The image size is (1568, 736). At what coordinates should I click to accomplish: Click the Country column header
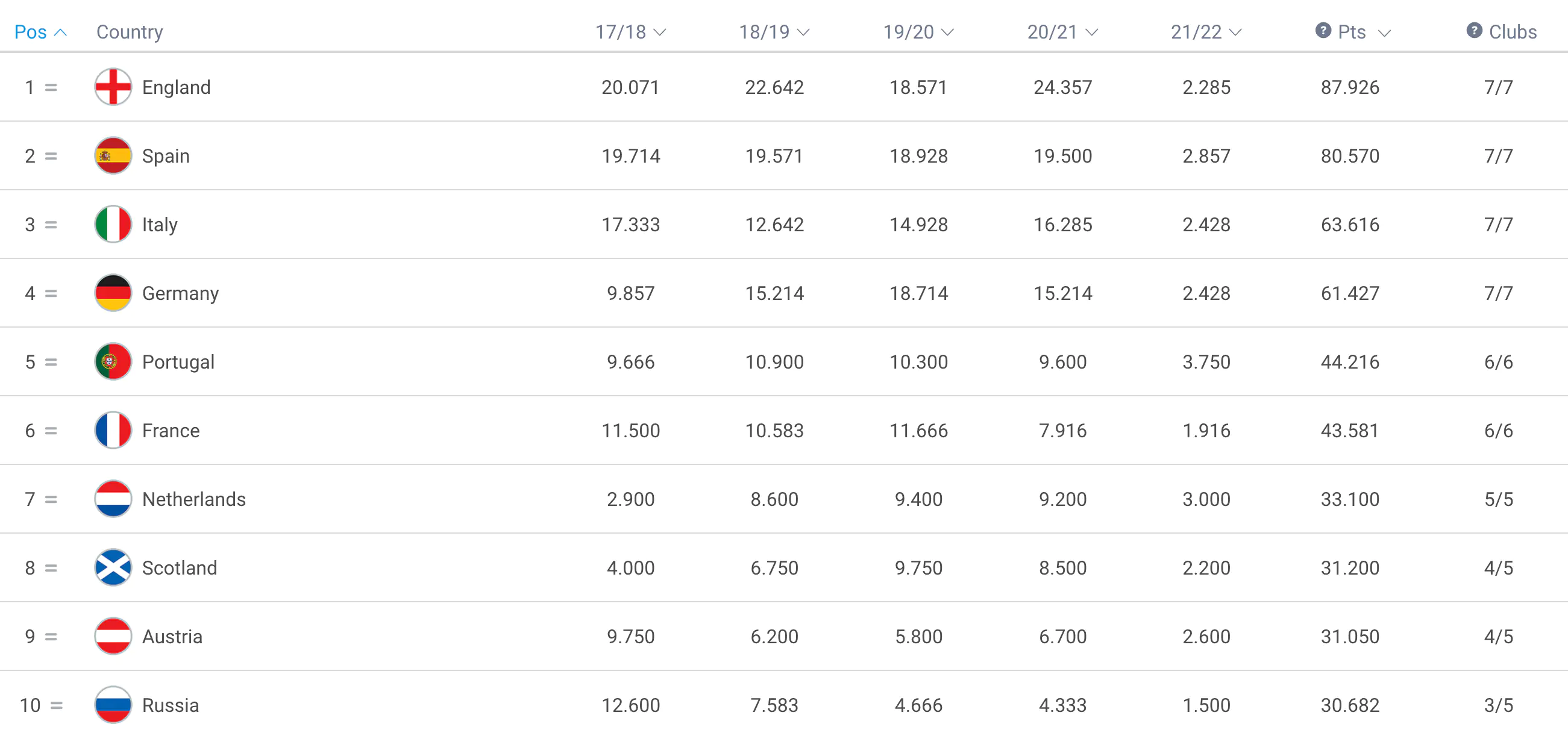tap(130, 32)
